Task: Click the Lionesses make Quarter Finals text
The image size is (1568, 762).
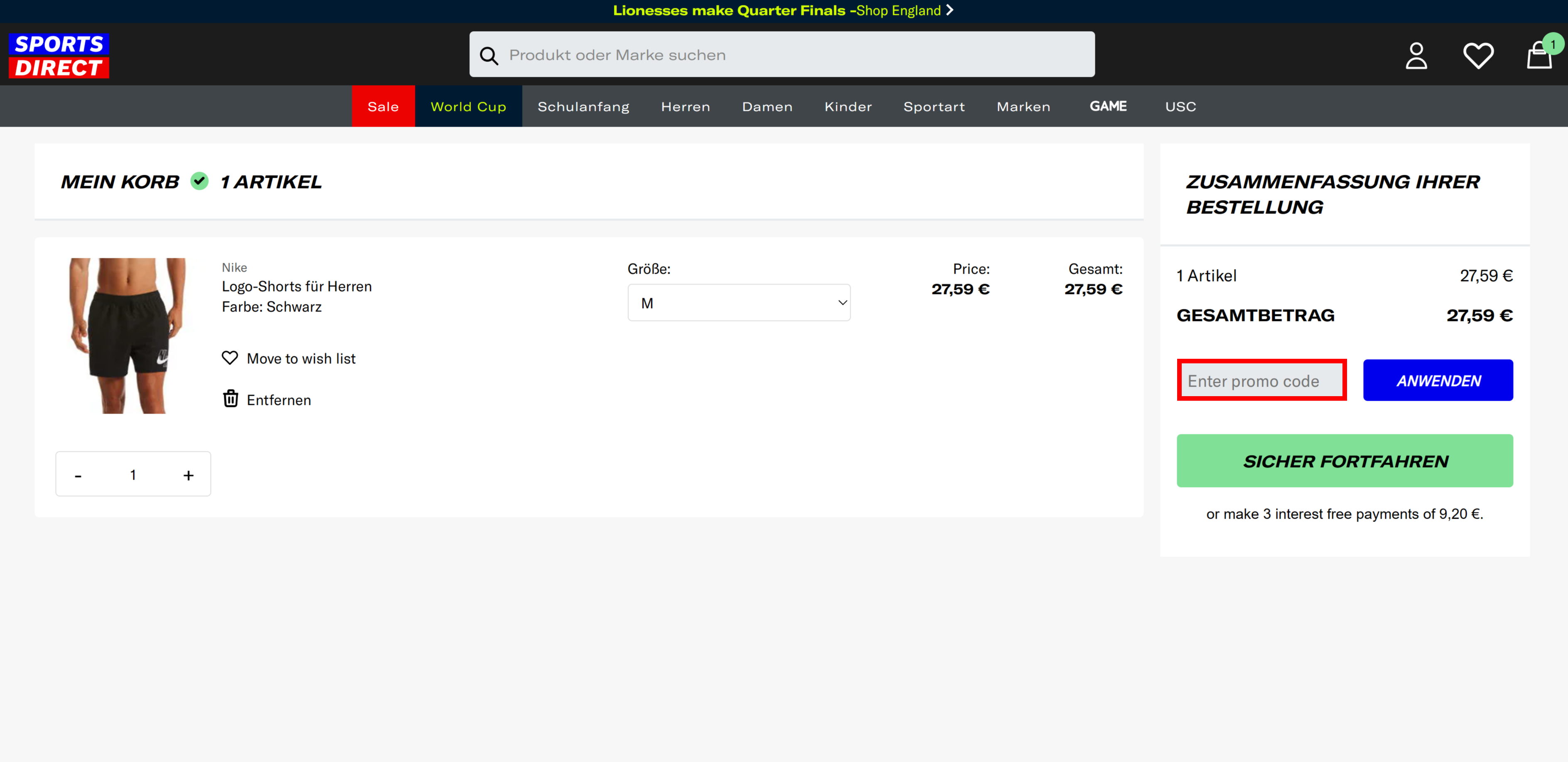Action: (729, 10)
